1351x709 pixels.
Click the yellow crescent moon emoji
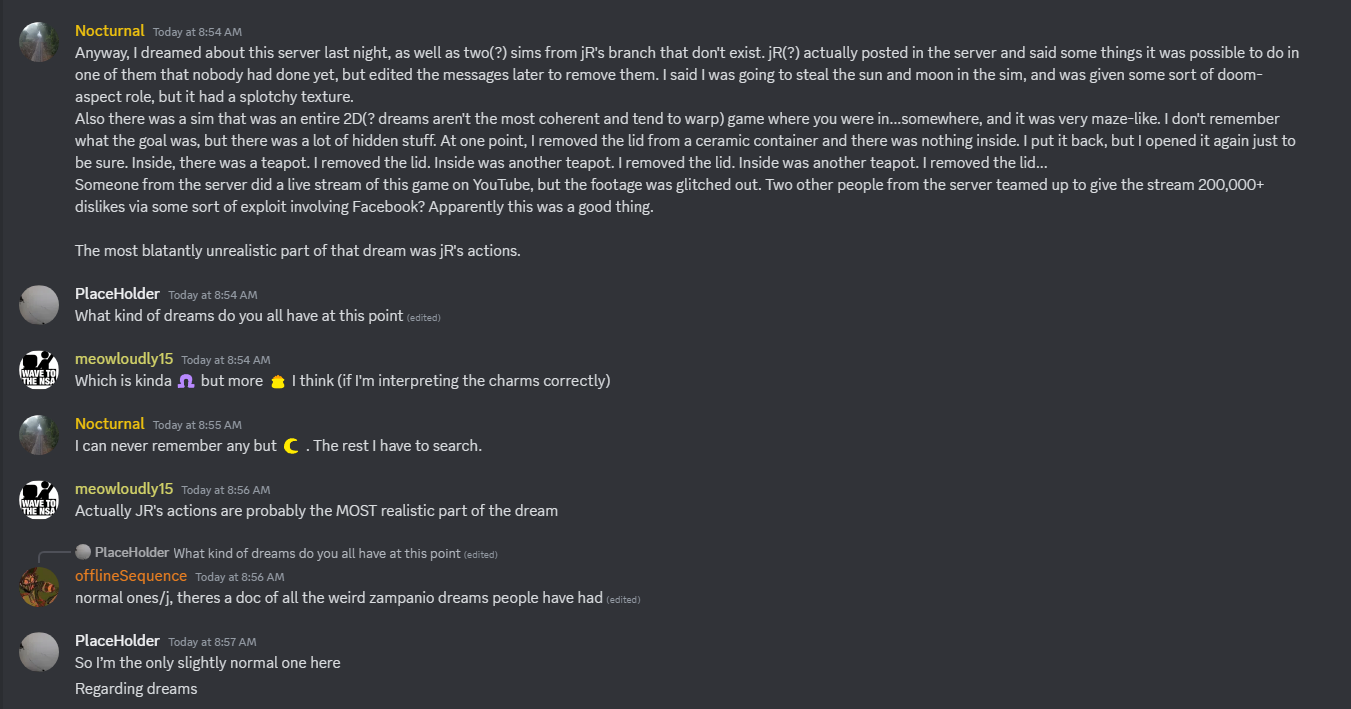291,446
